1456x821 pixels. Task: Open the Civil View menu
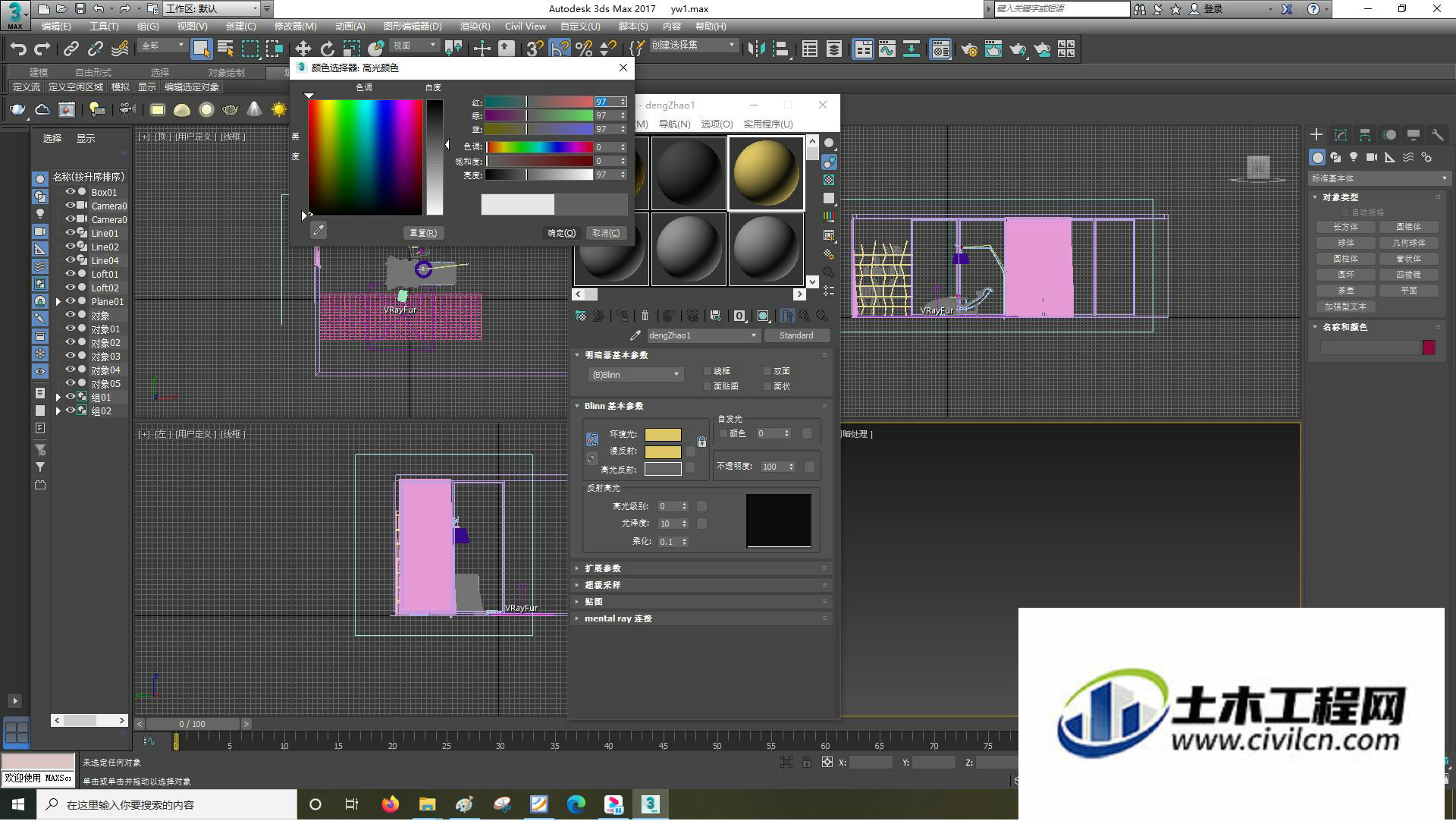tap(525, 26)
